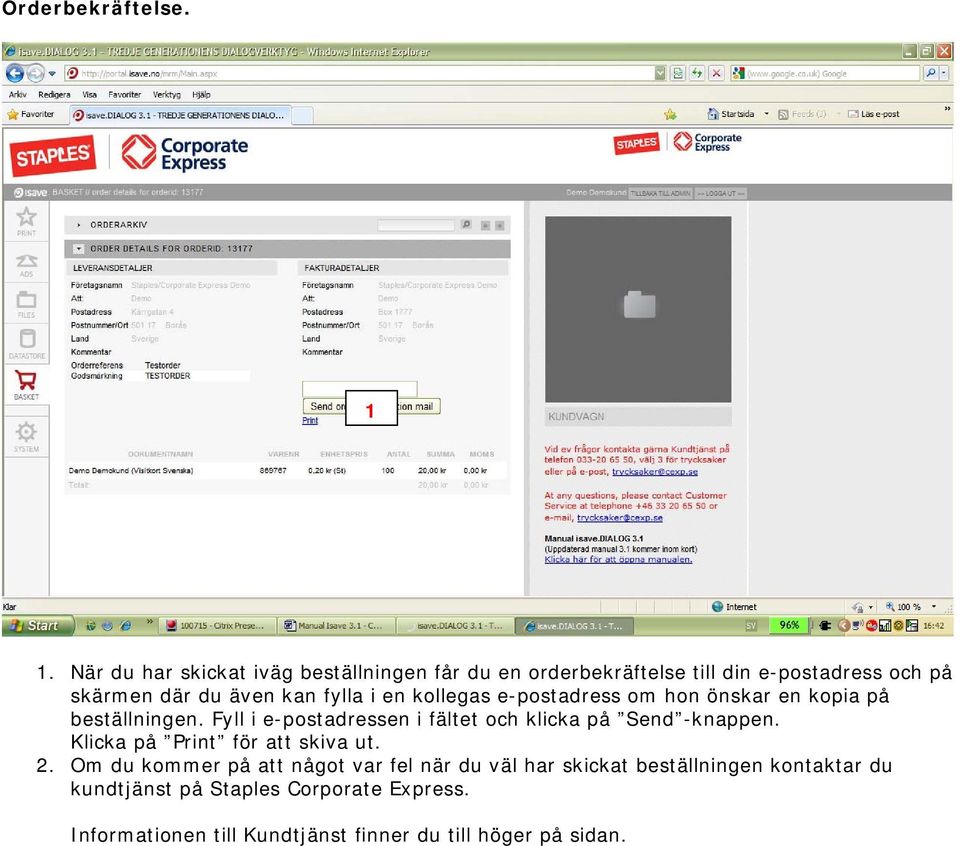Open the zoom level 100% dropdown
The height and width of the screenshot is (846, 960).
(934, 607)
